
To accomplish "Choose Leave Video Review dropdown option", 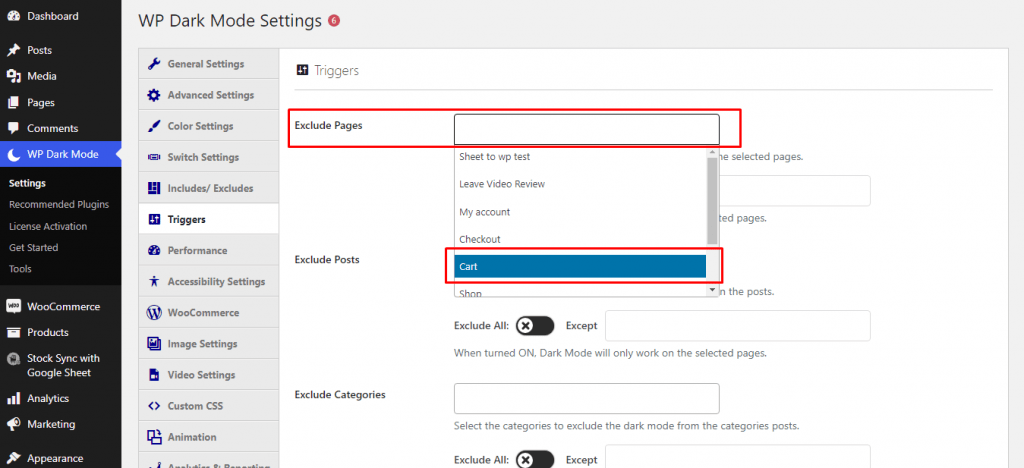I will tap(581, 184).
